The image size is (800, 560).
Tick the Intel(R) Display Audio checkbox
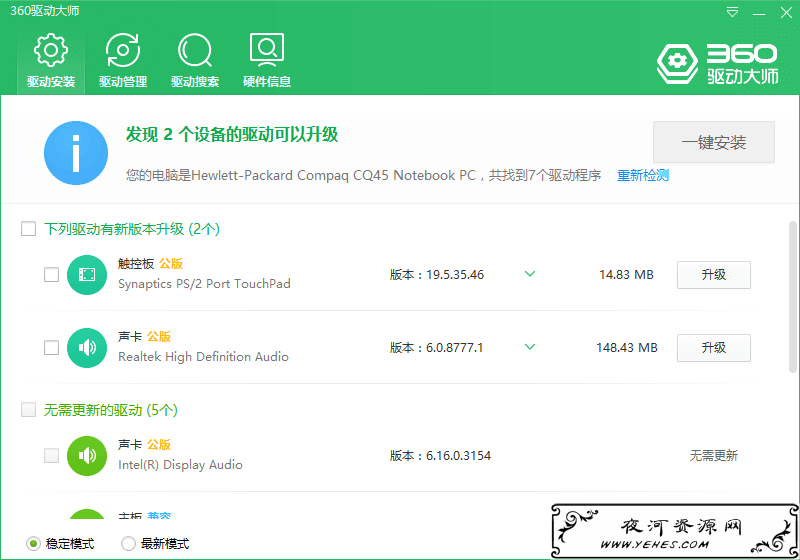click(52, 455)
